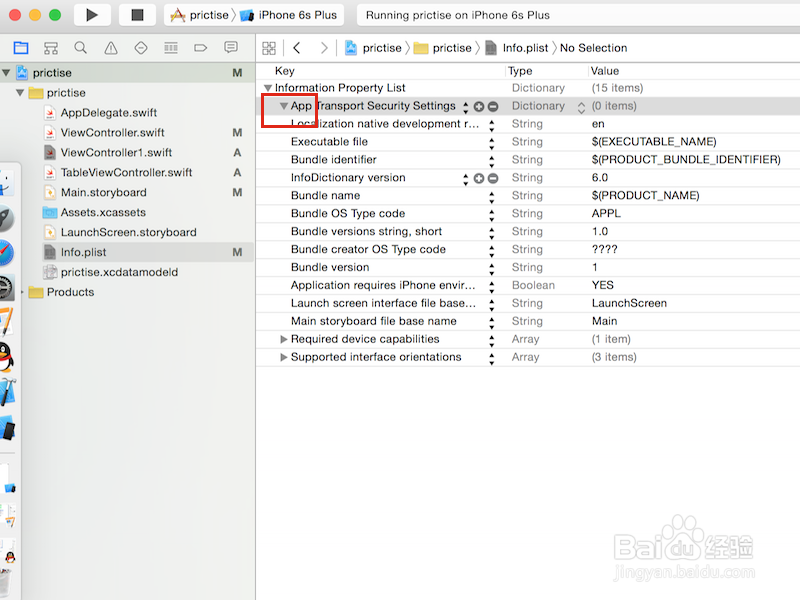Click the YES boolean value
Screen dimensions: 800x600
pyautogui.click(x=603, y=285)
